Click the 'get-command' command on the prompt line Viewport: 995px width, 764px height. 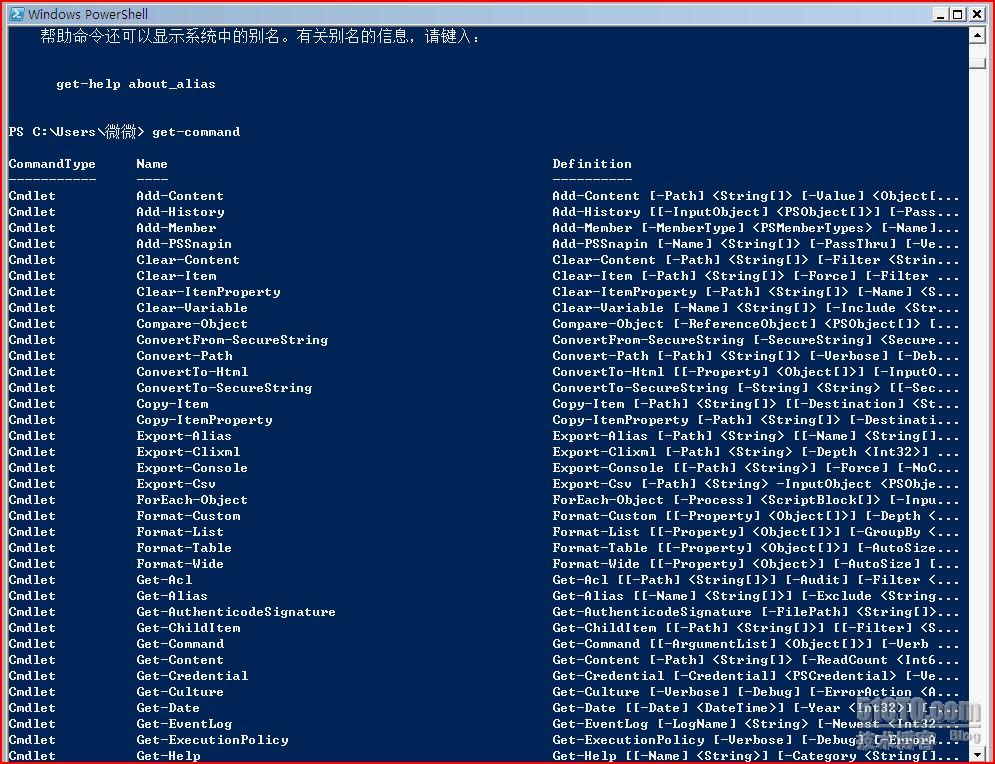click(196, 131)
